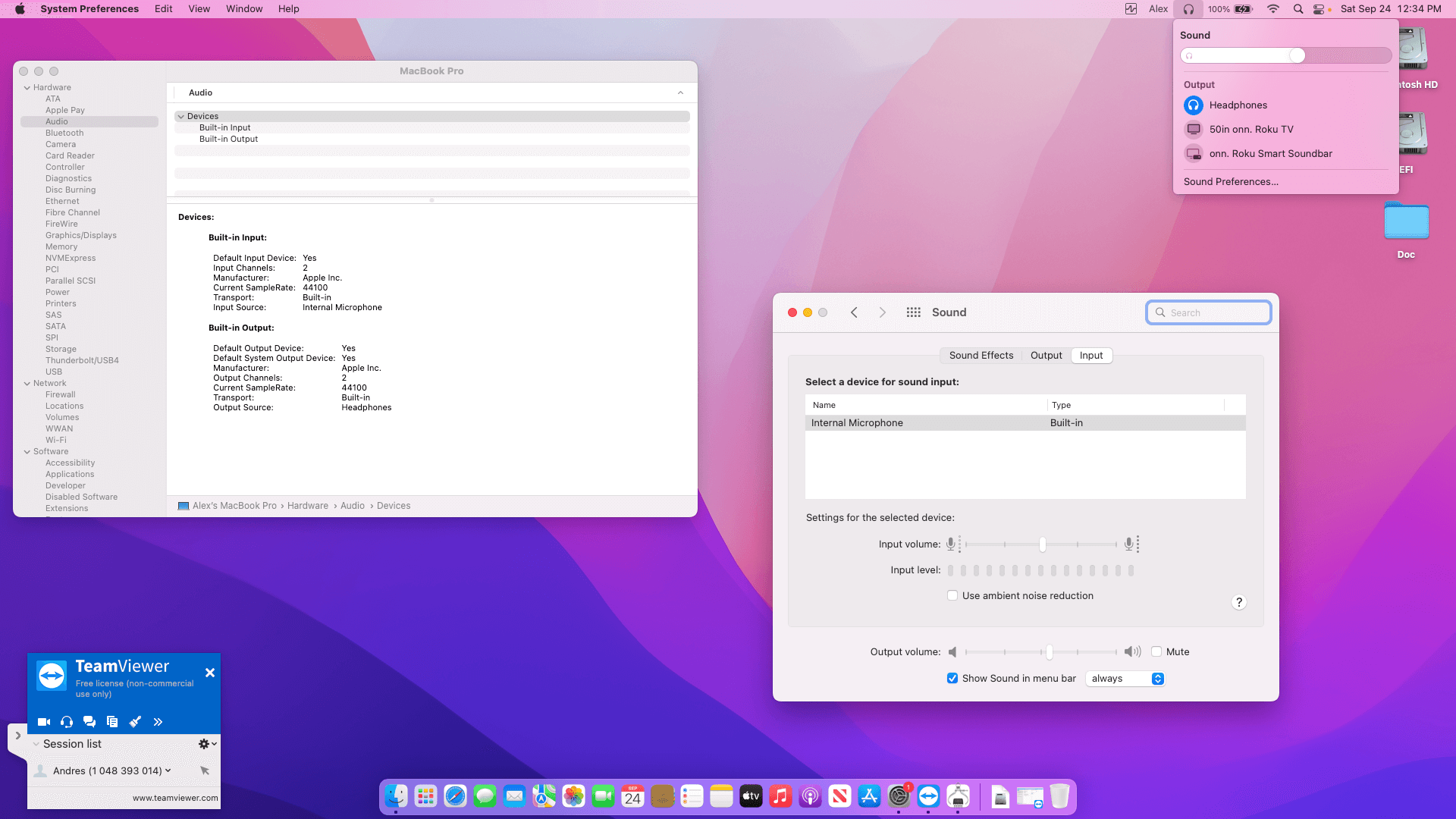Click the TeamViewer session gear icon
The image size is (1456, 819).
(204, 744)
